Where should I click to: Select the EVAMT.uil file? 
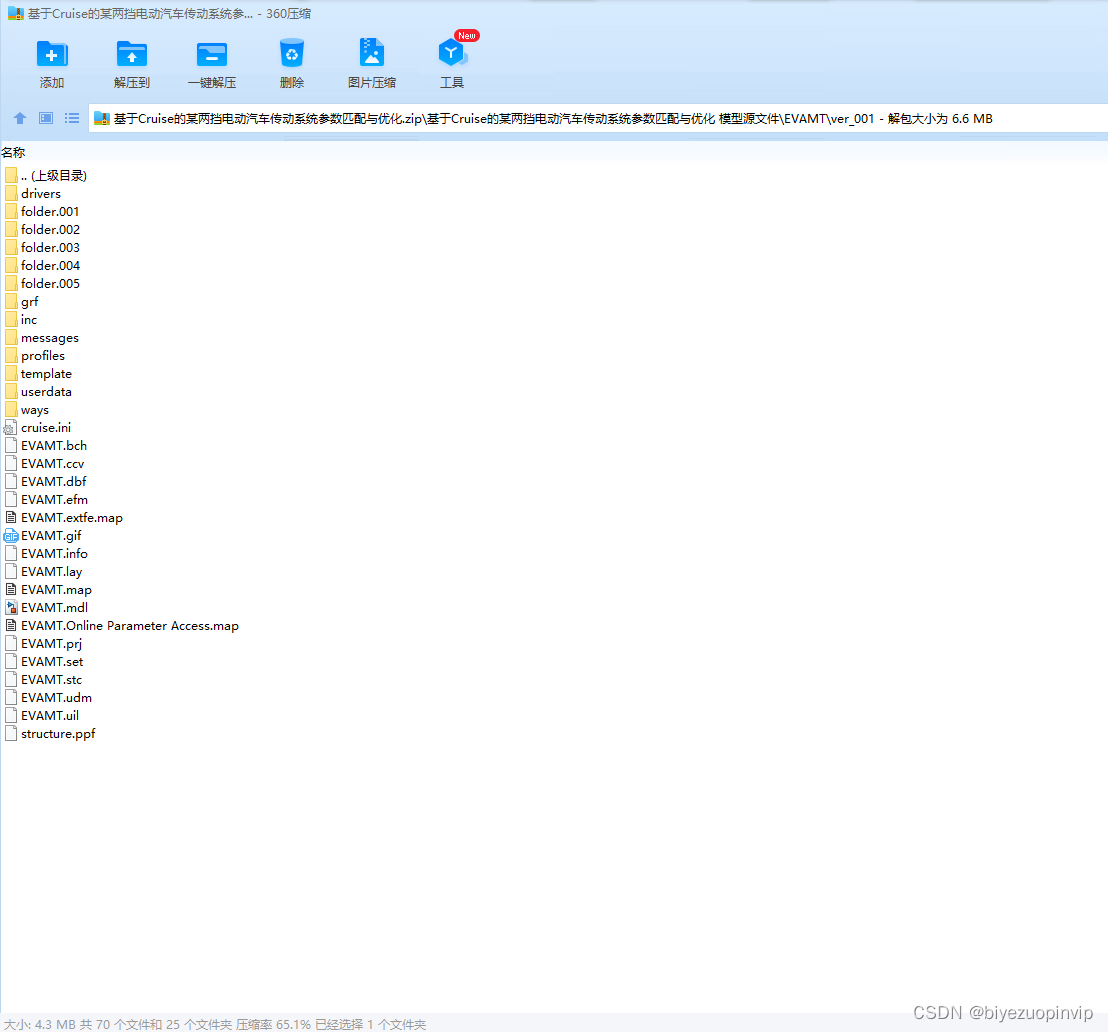tap(41, 716)
